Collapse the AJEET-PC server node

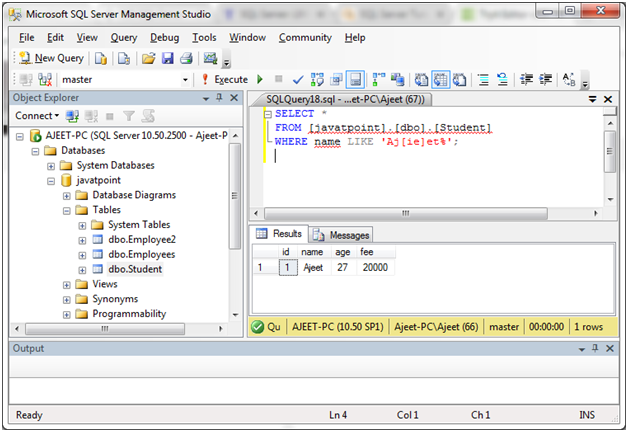pyautogui.click(x=20, y=137)
